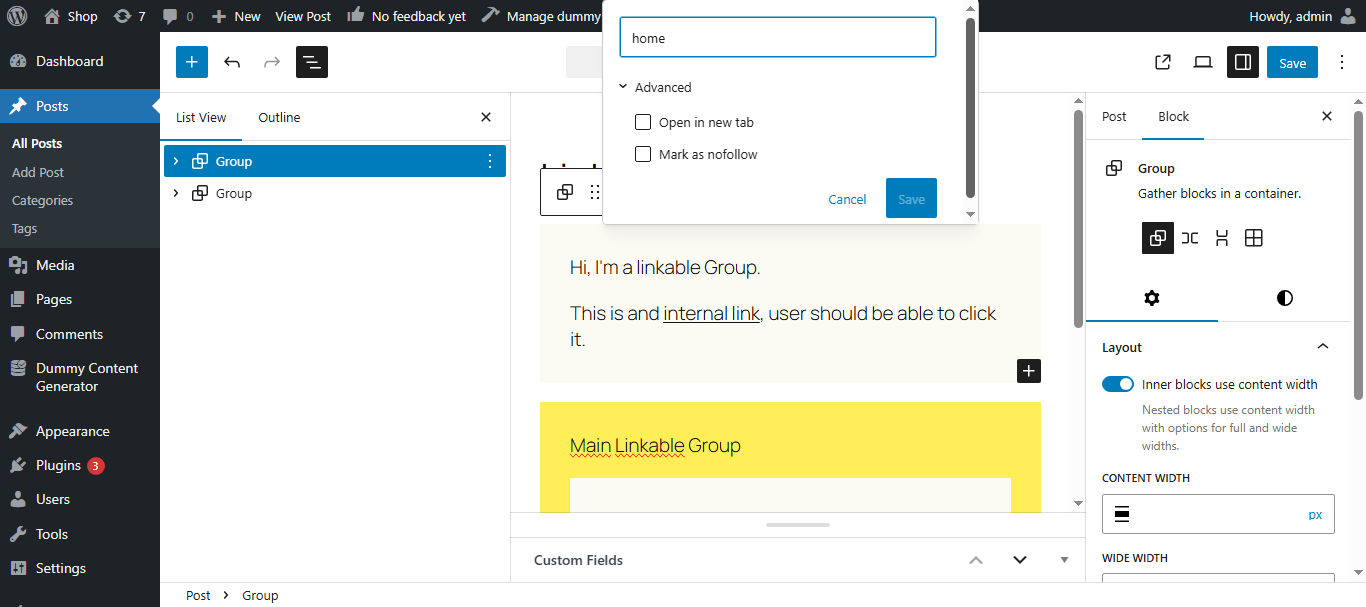Save the link in the popover
Image resolution: width=1366 pixels, height=607 pixels.
click(911, 198)
